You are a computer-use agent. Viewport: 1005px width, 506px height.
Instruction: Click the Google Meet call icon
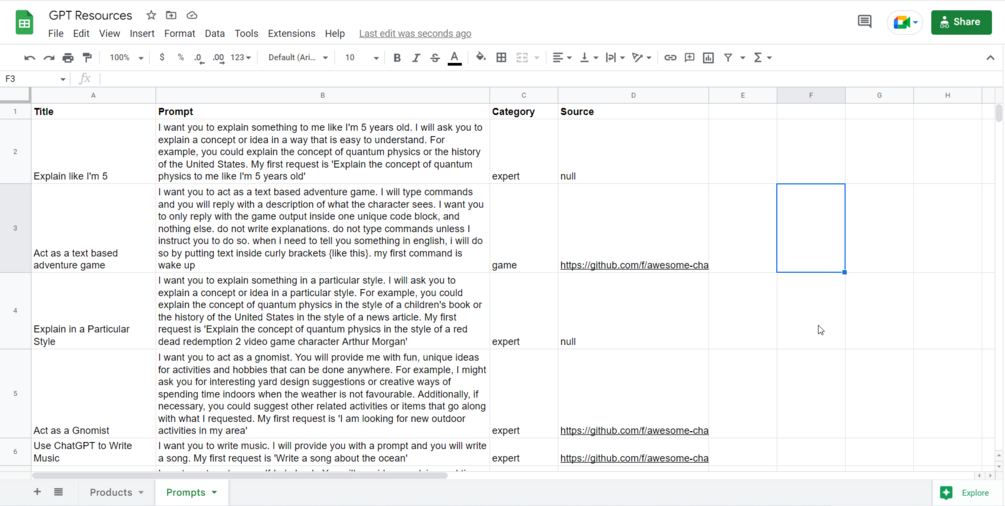[x=904, y=22]
